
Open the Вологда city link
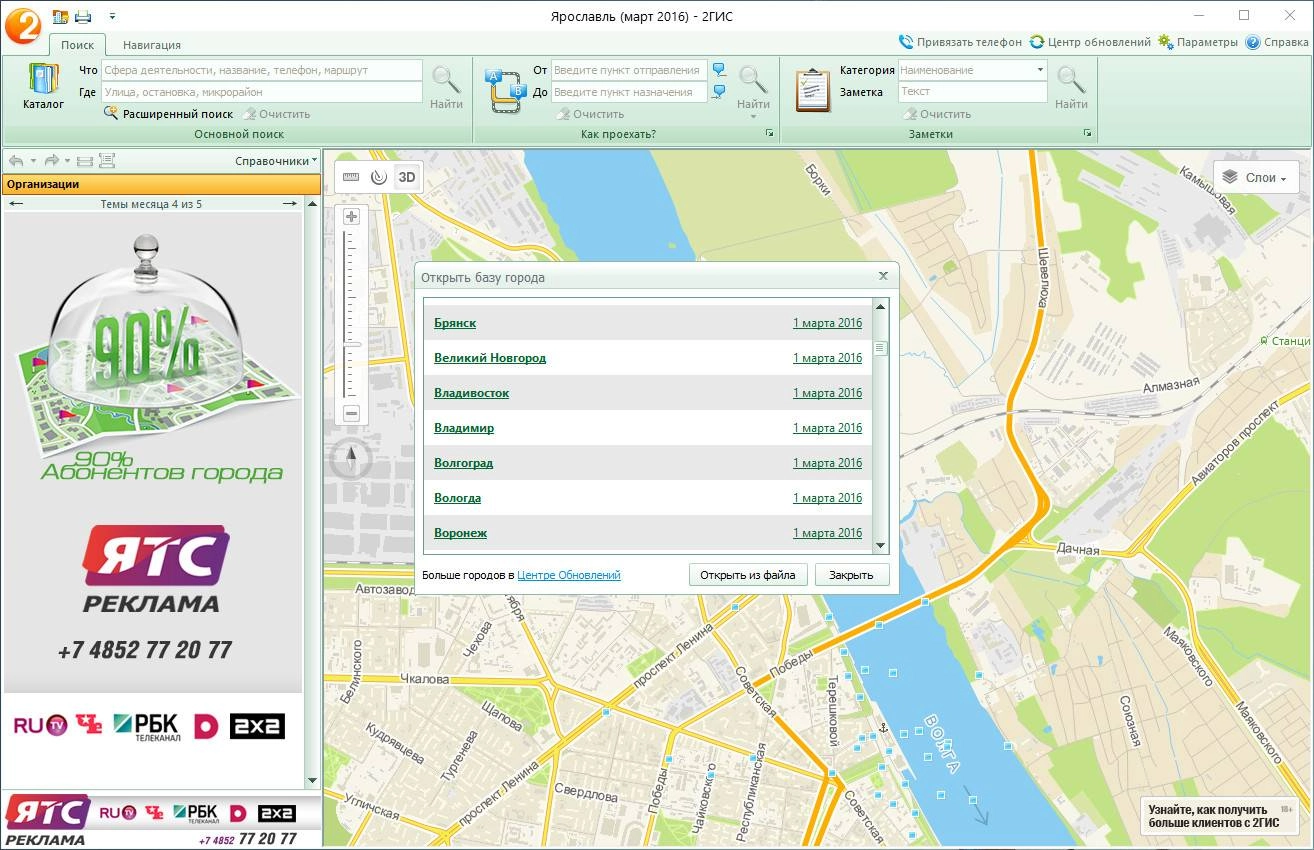[457, 498]
